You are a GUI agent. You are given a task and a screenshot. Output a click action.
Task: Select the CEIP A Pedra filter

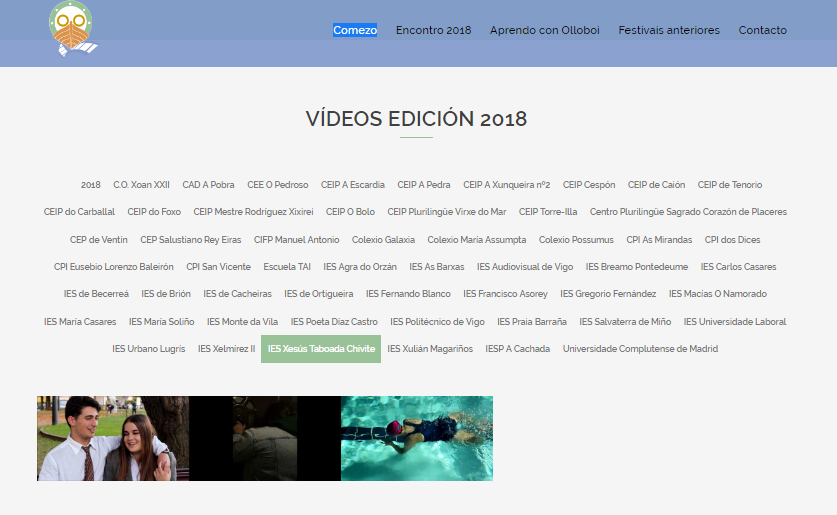pyautogui.click(x=424, y=185)
